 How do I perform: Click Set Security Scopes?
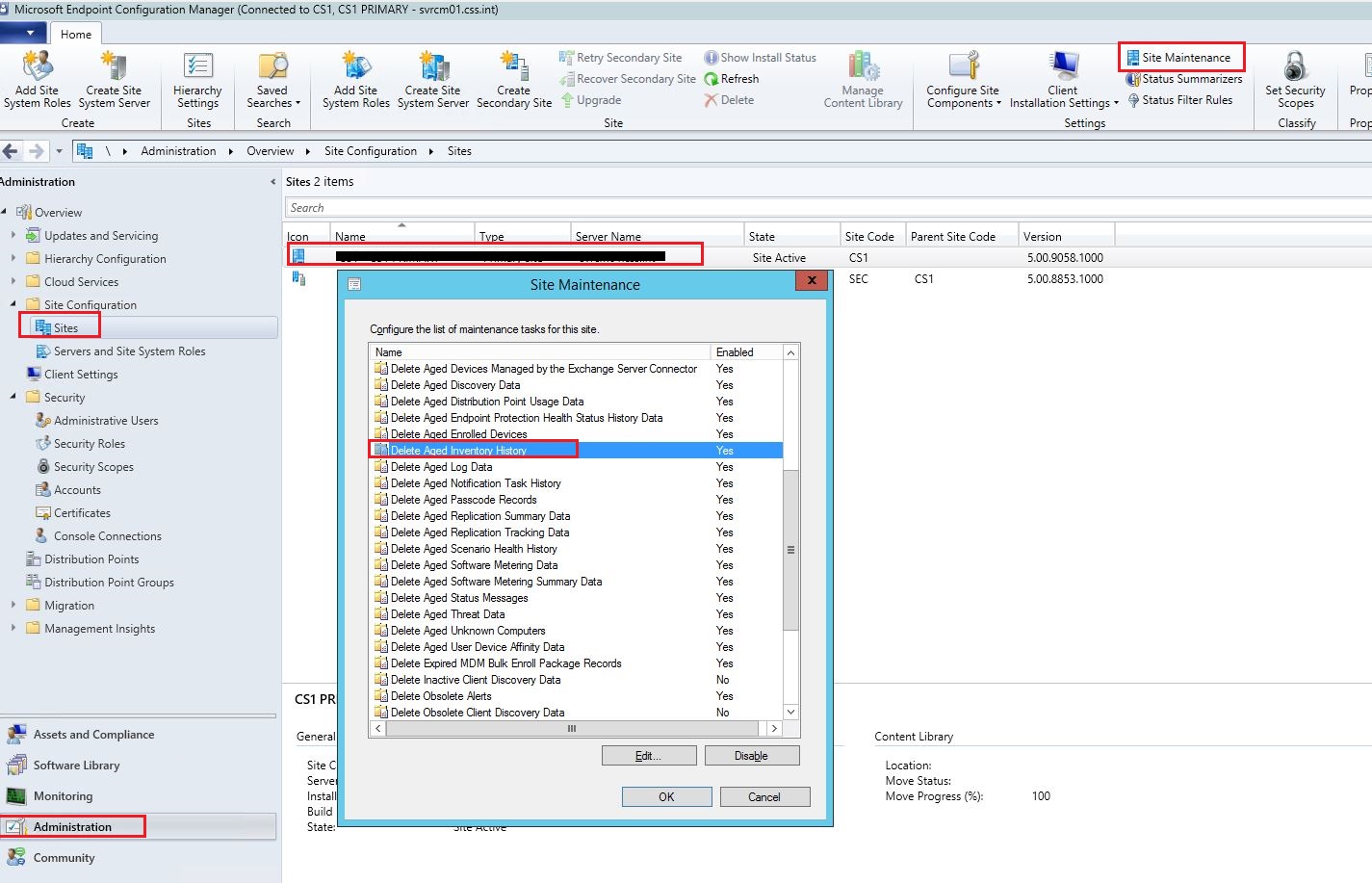pos(1294,79)
